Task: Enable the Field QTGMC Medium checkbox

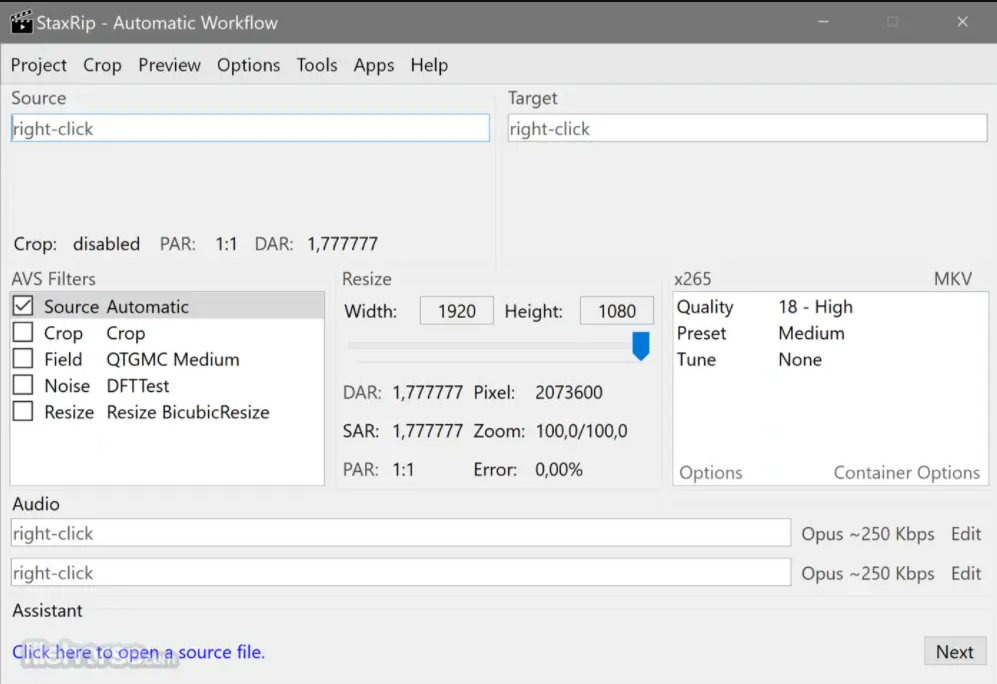Action: 23,359
